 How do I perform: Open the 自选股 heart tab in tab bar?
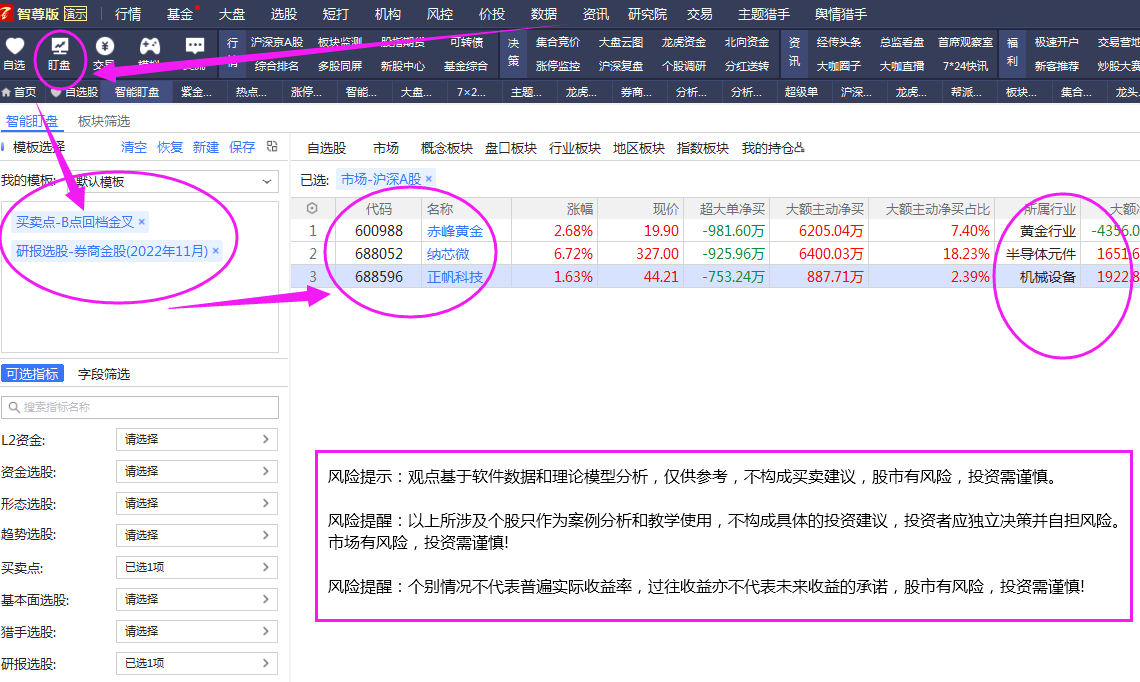[74, 92]
